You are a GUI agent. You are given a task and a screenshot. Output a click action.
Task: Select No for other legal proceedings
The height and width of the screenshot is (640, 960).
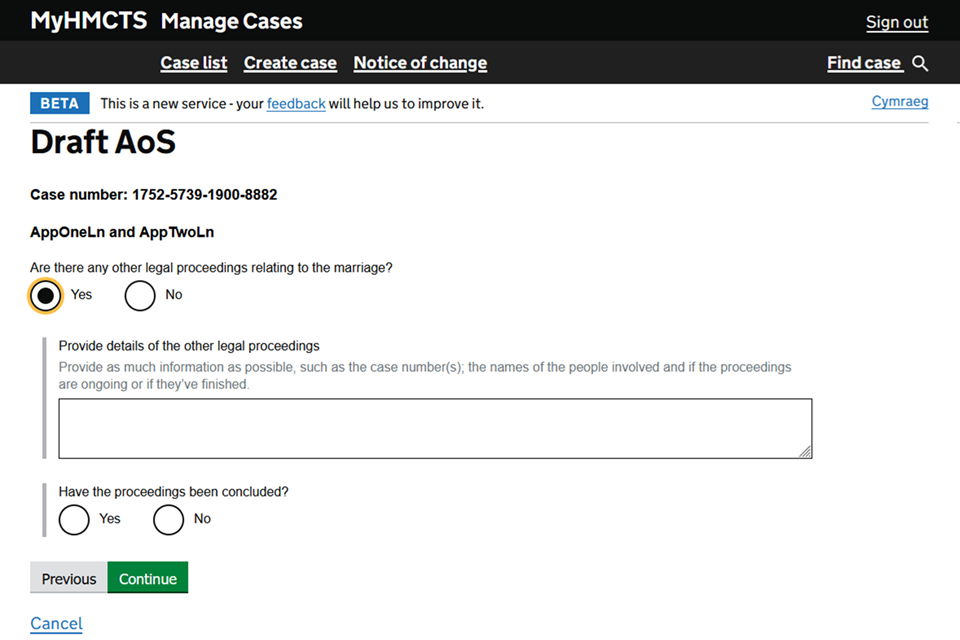(140, 295)
